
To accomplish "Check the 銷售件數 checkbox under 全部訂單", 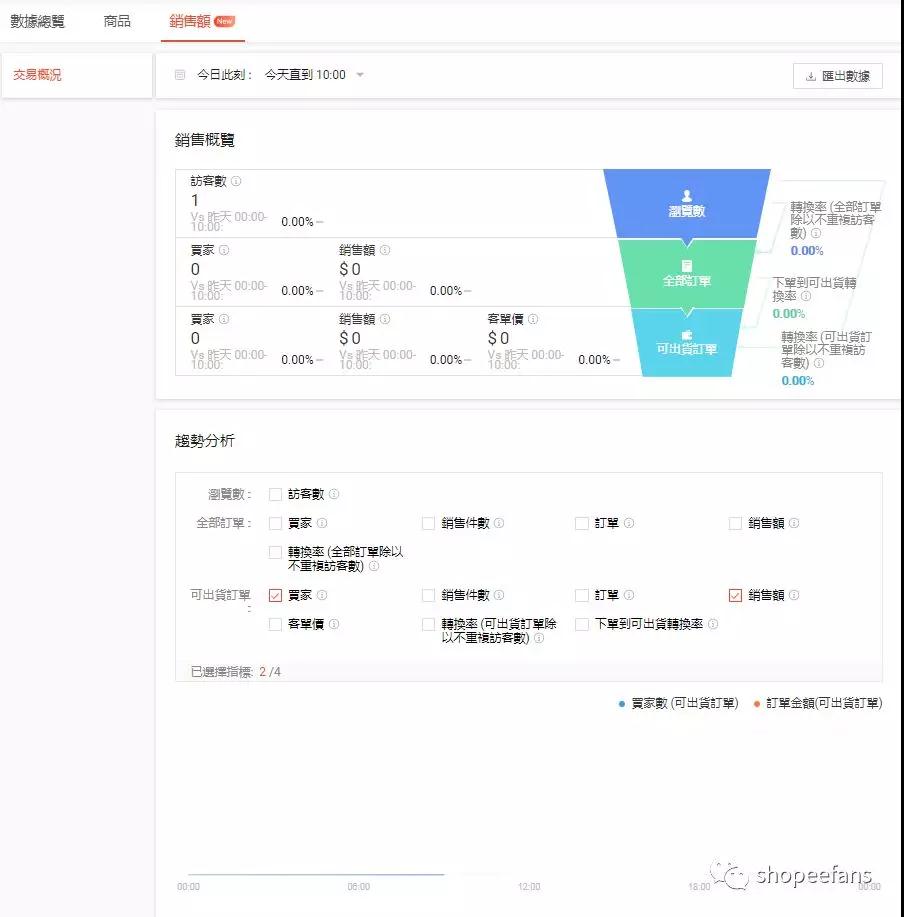I will point(429,522).
